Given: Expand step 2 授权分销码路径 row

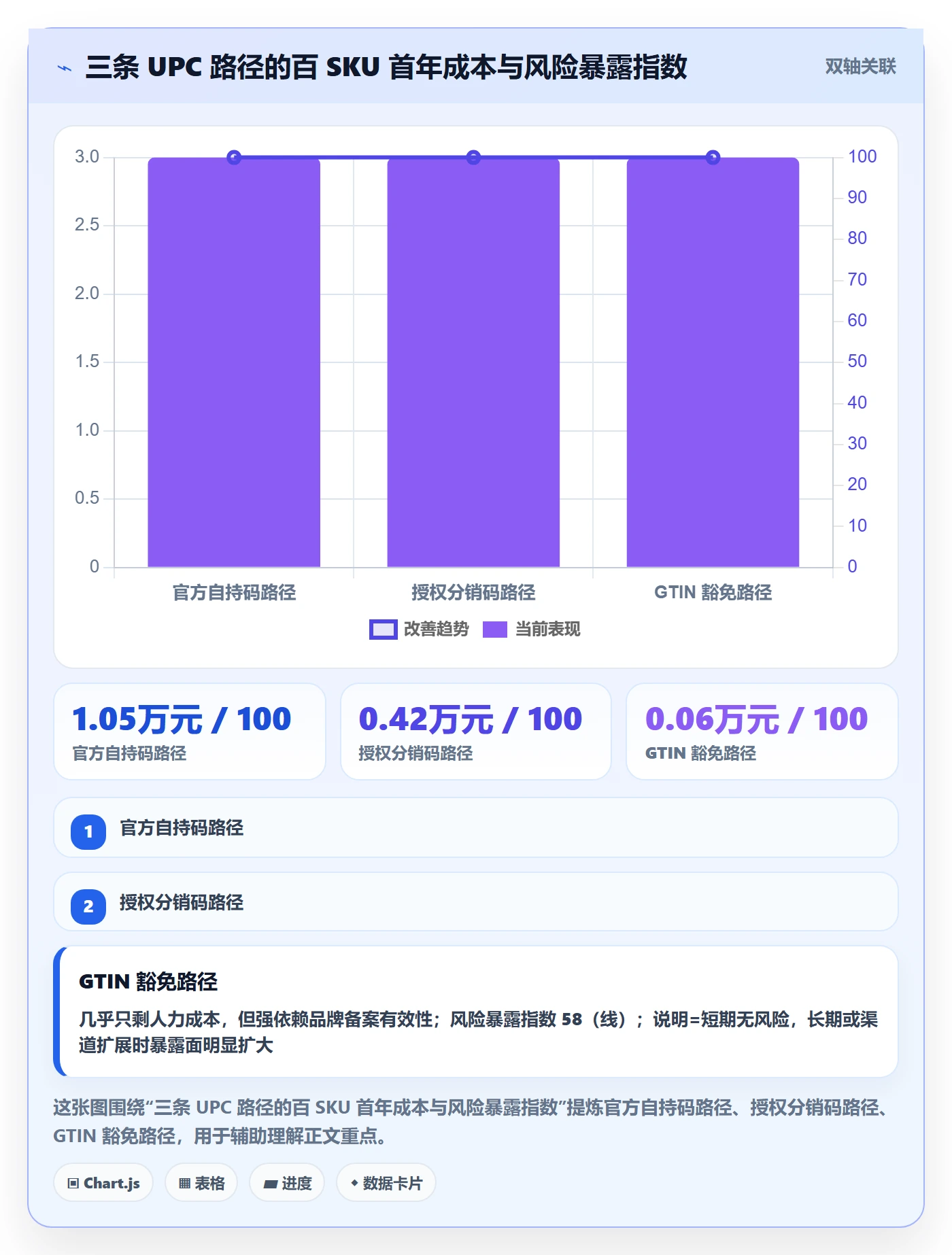Looking at the screenshot, I should pyautogui.click(x=476, y=902).
